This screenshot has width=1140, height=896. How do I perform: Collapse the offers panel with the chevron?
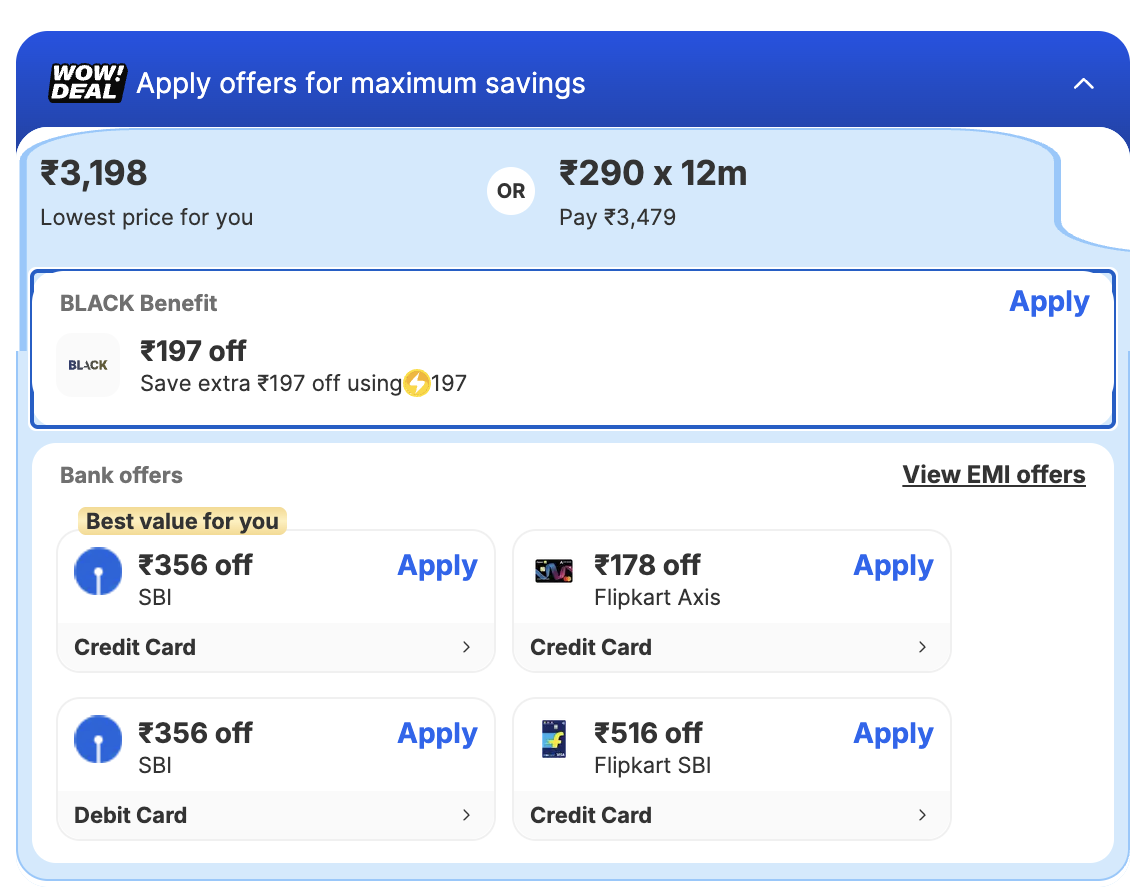[x=1084, y=84]
